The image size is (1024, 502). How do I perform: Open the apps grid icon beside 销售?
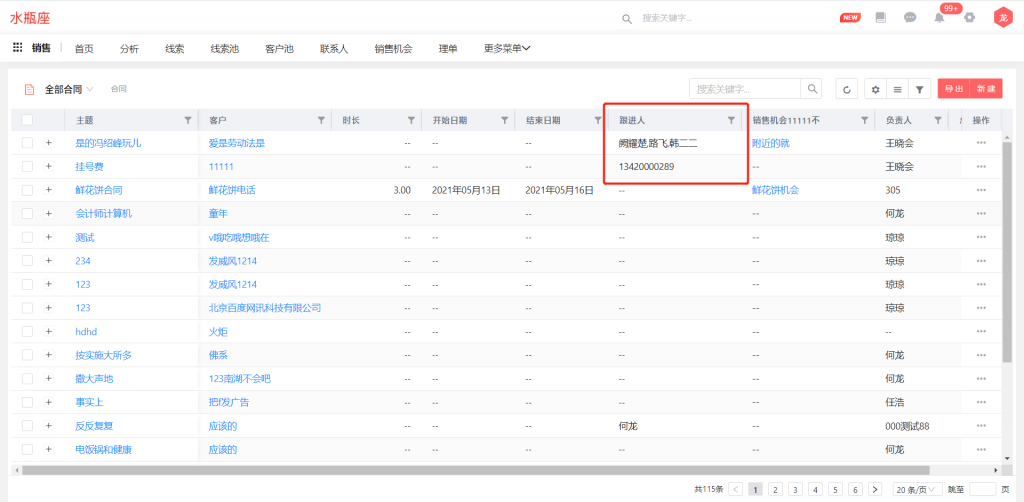tap(17, 47)
